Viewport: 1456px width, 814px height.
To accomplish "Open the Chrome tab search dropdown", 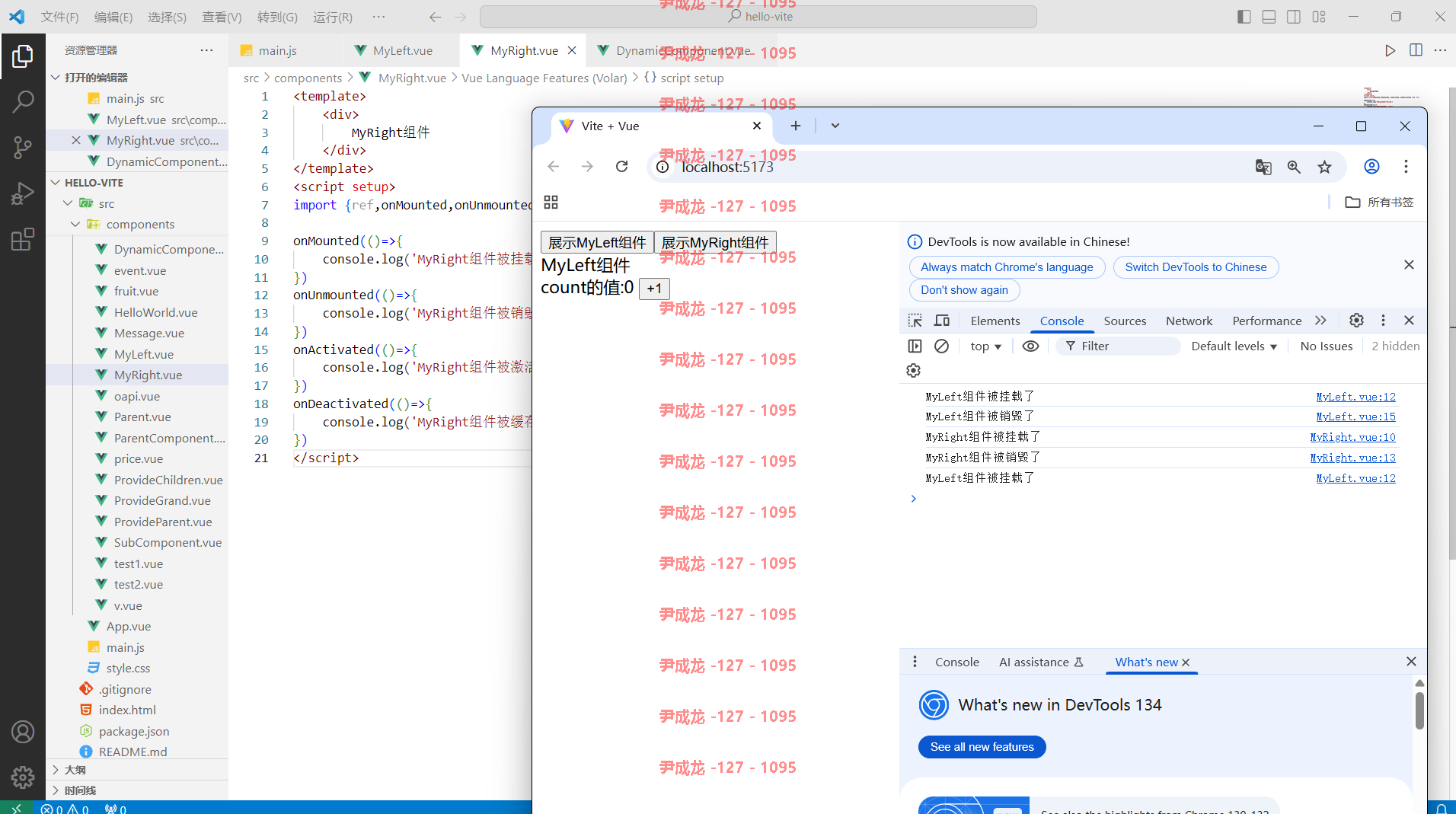I will click(835, 126).
